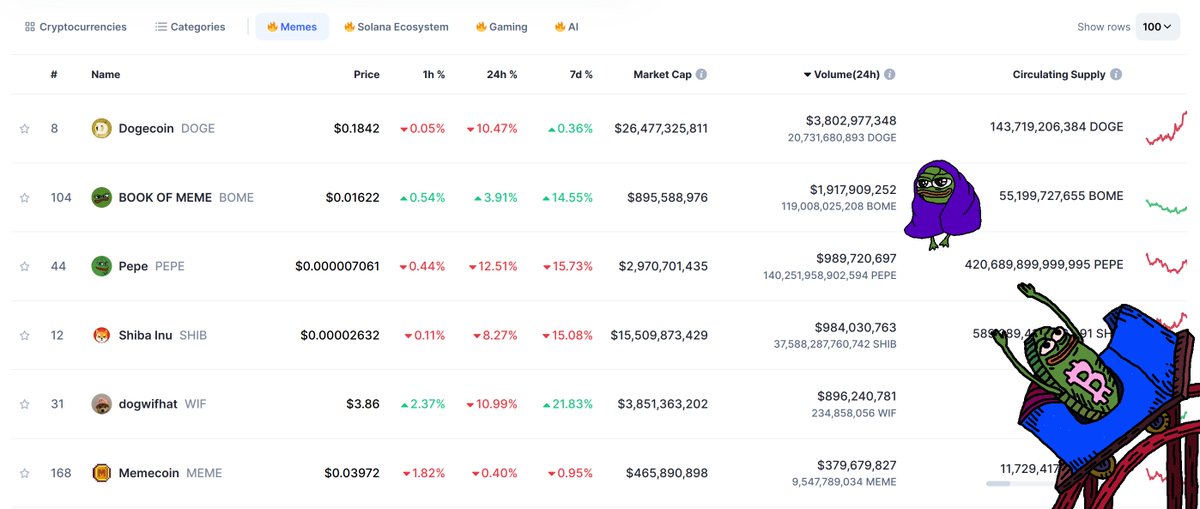Select the Memes filter tab
Image resolution: width=1200 pixels, height=509 pixels.
click(x=292, y=27)
